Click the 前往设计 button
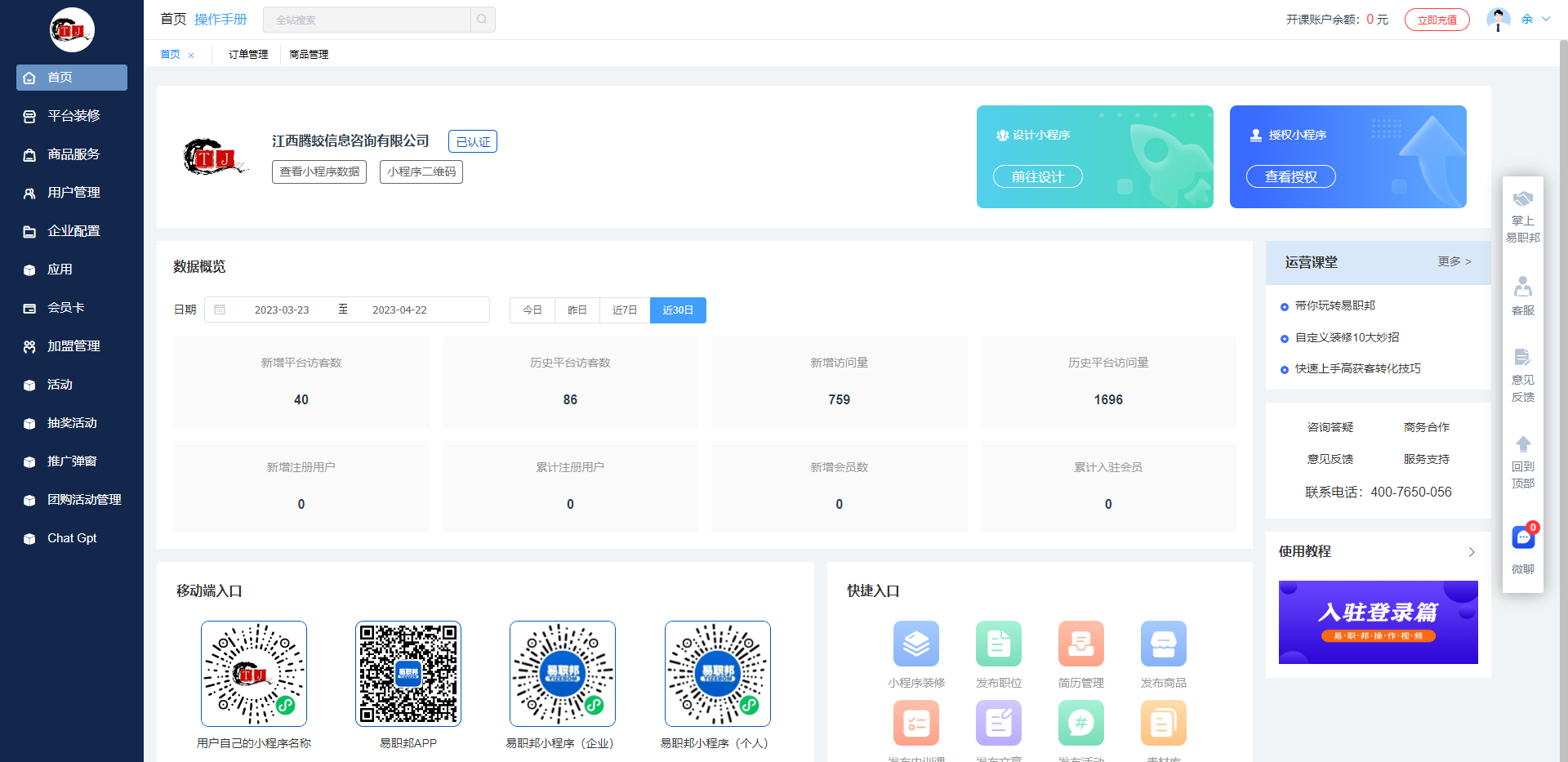This screenshot has width=1568, height=762. [x=1037, y=176]
